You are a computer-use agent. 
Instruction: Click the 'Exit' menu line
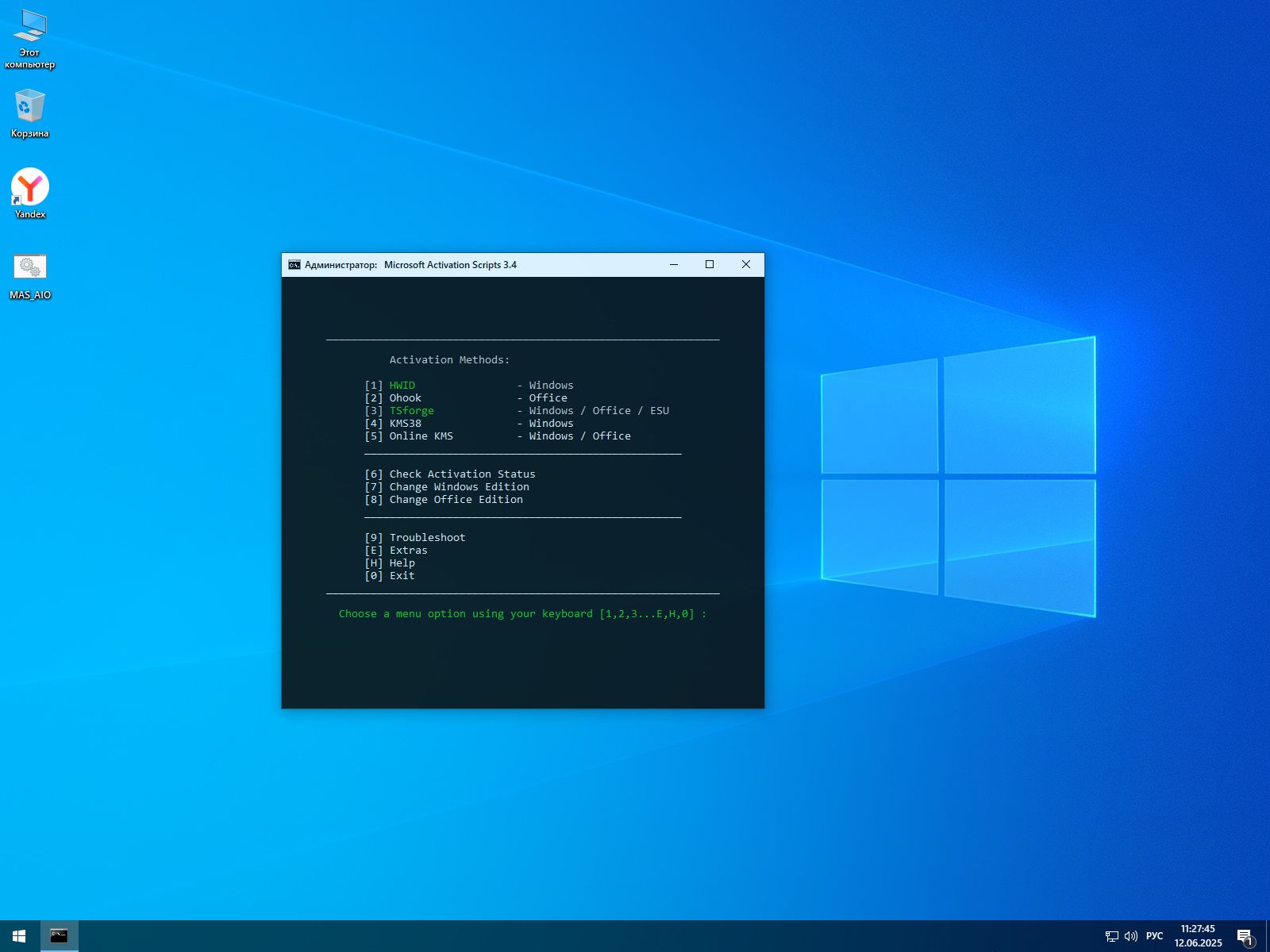(x=390, y=576)
